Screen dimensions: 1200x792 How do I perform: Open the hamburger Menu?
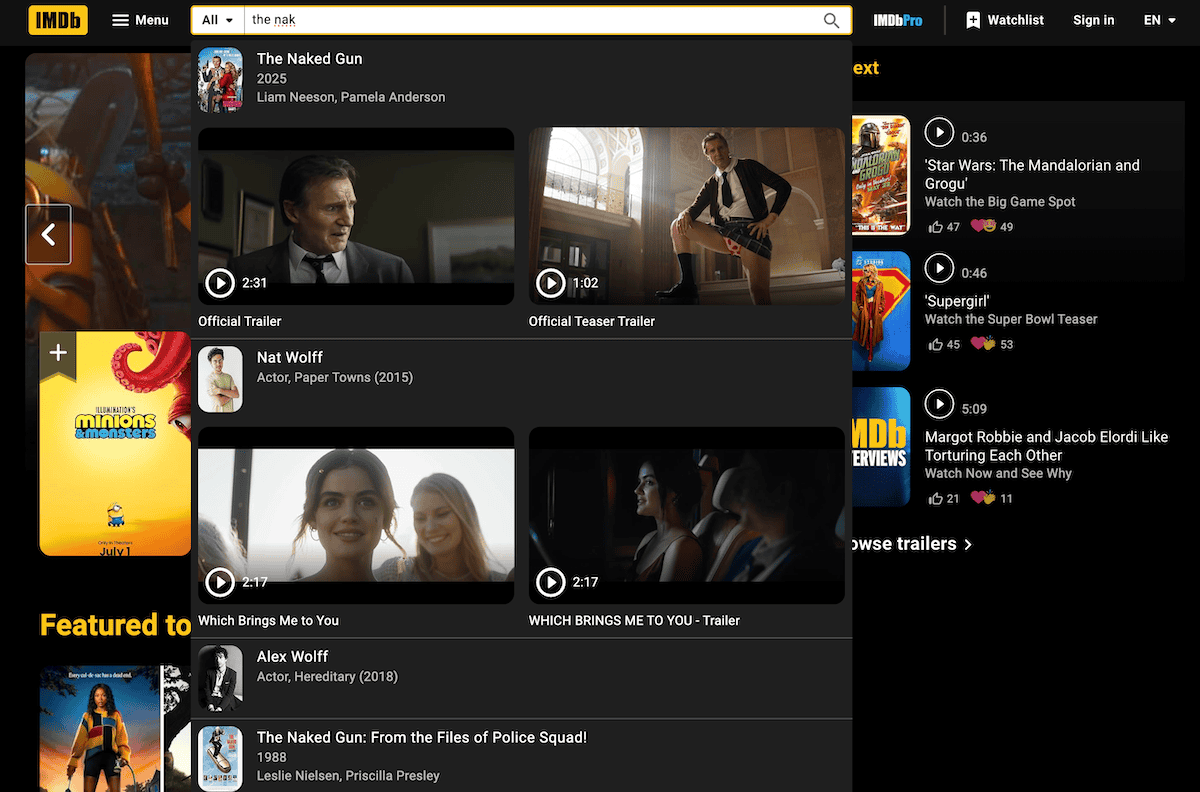click(x=140, y=20)
